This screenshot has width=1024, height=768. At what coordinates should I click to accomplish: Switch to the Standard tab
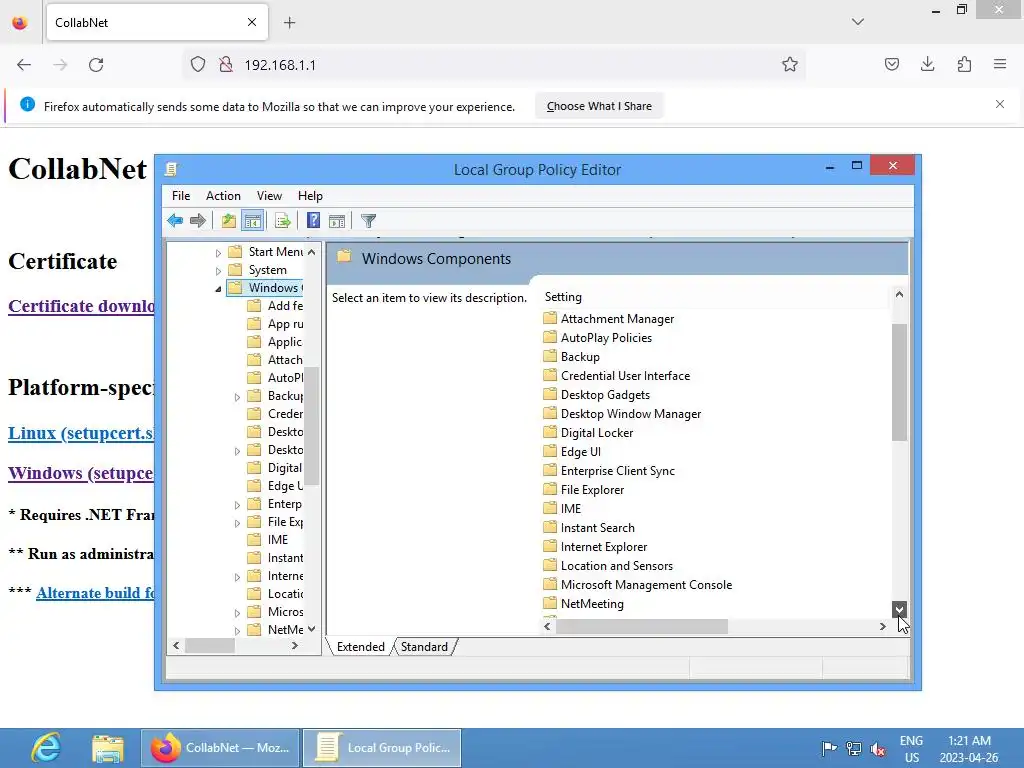424,647
